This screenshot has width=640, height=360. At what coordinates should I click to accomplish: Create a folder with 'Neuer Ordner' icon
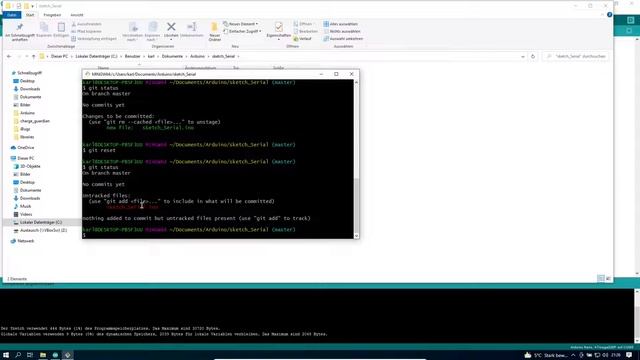[x=214, y=28]
